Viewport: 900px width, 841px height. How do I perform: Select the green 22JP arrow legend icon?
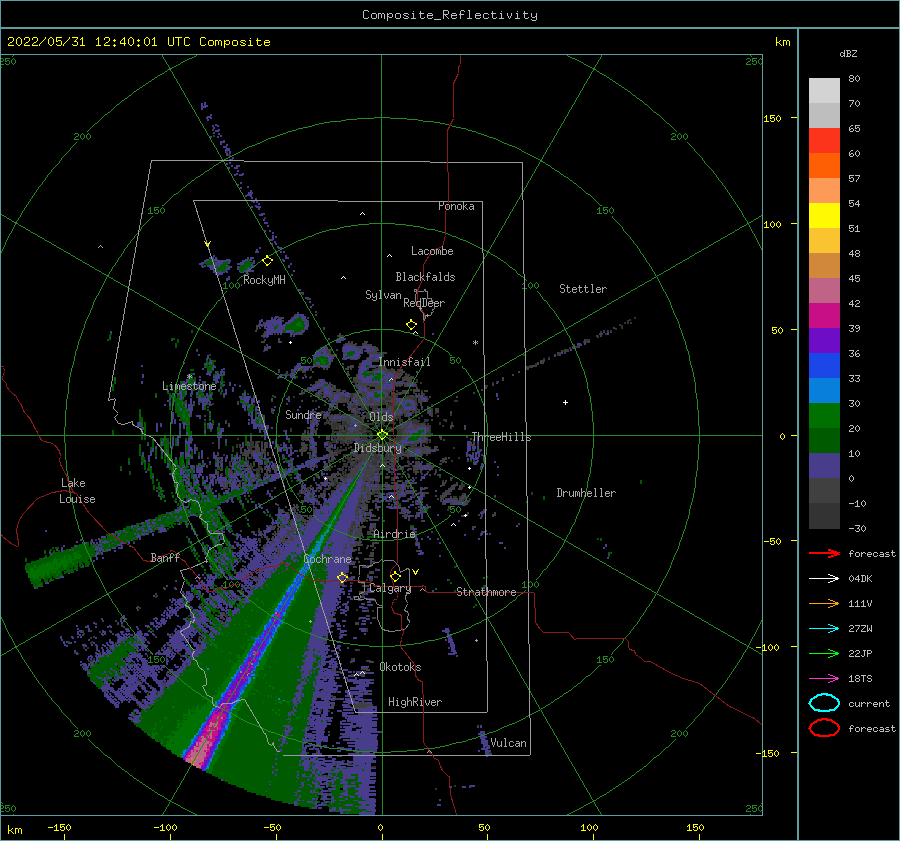[x=824, y=653]
